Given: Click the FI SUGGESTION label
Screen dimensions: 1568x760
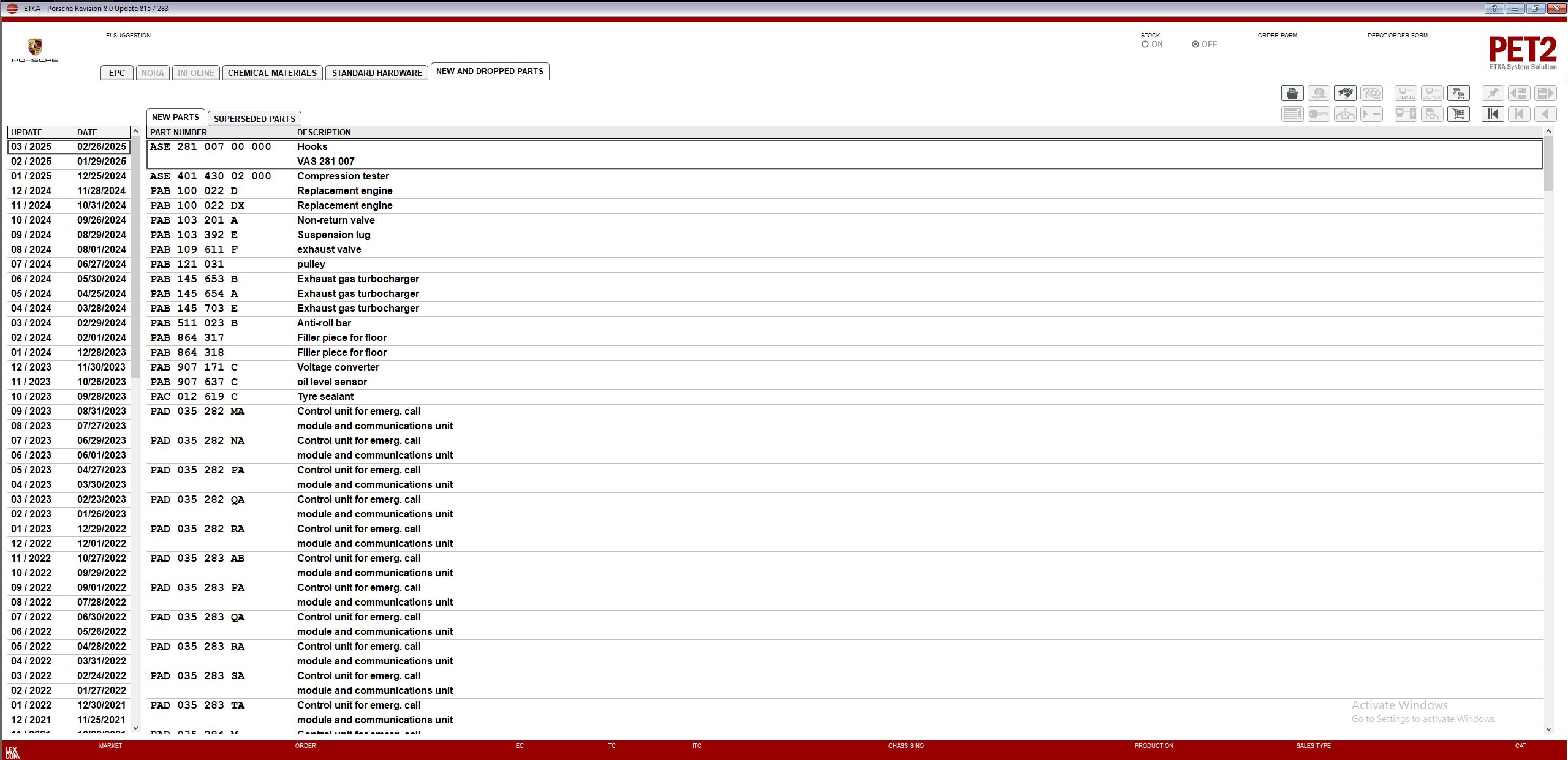Looking at the screenshot, I should (x=127, y=35).
